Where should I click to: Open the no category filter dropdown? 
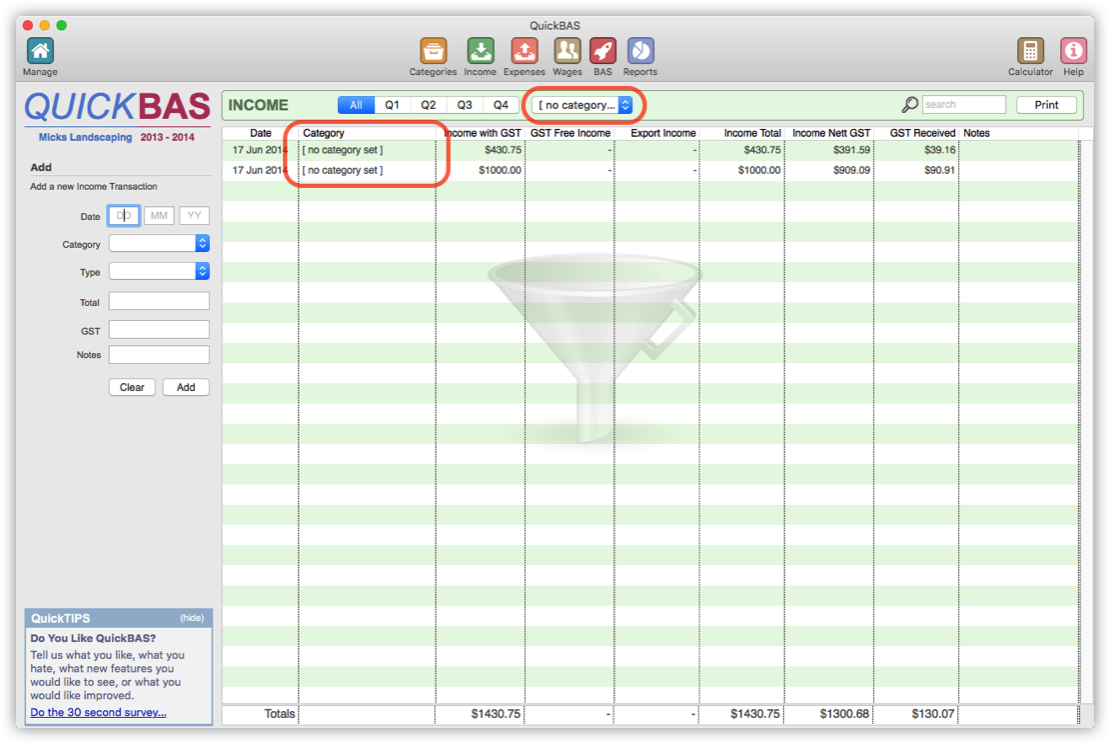(x=582, y=105)
